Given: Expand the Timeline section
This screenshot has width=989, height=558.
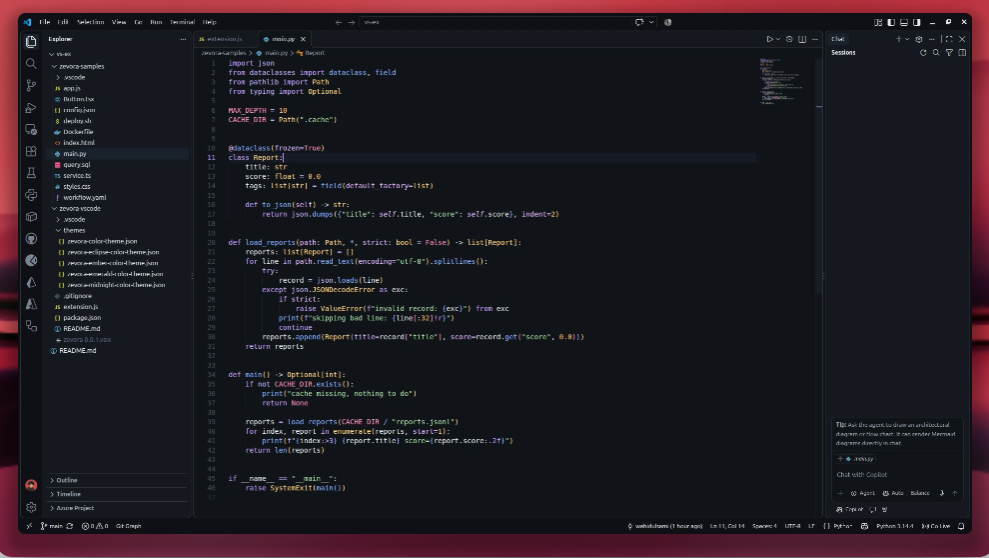Looking at the screenshot, I should click(x=117, y=494).
